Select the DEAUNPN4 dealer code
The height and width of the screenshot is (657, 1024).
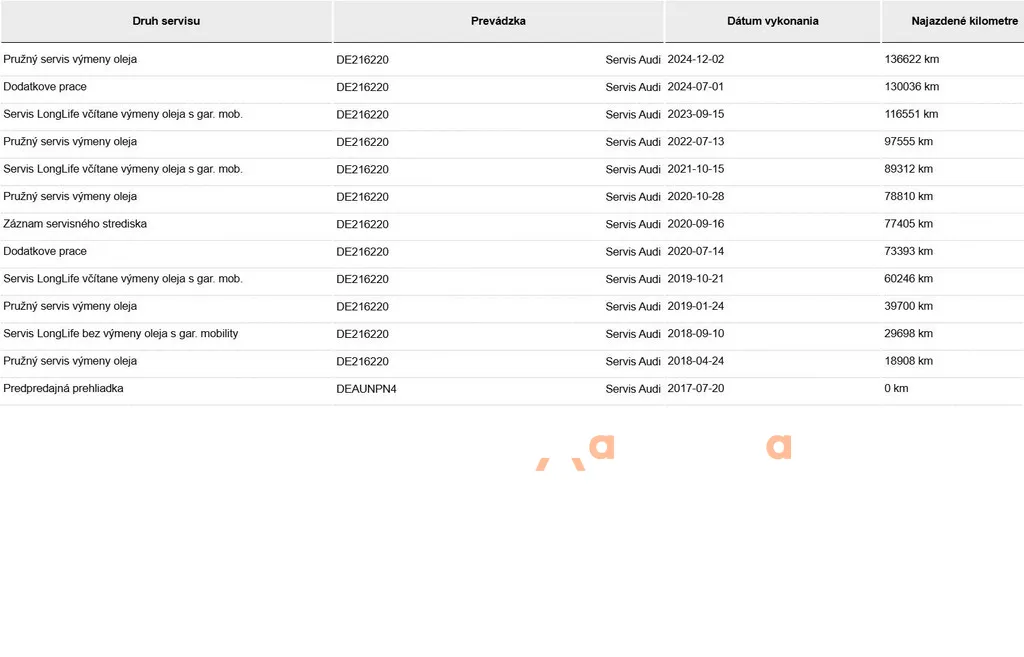(x=366, y=389)
